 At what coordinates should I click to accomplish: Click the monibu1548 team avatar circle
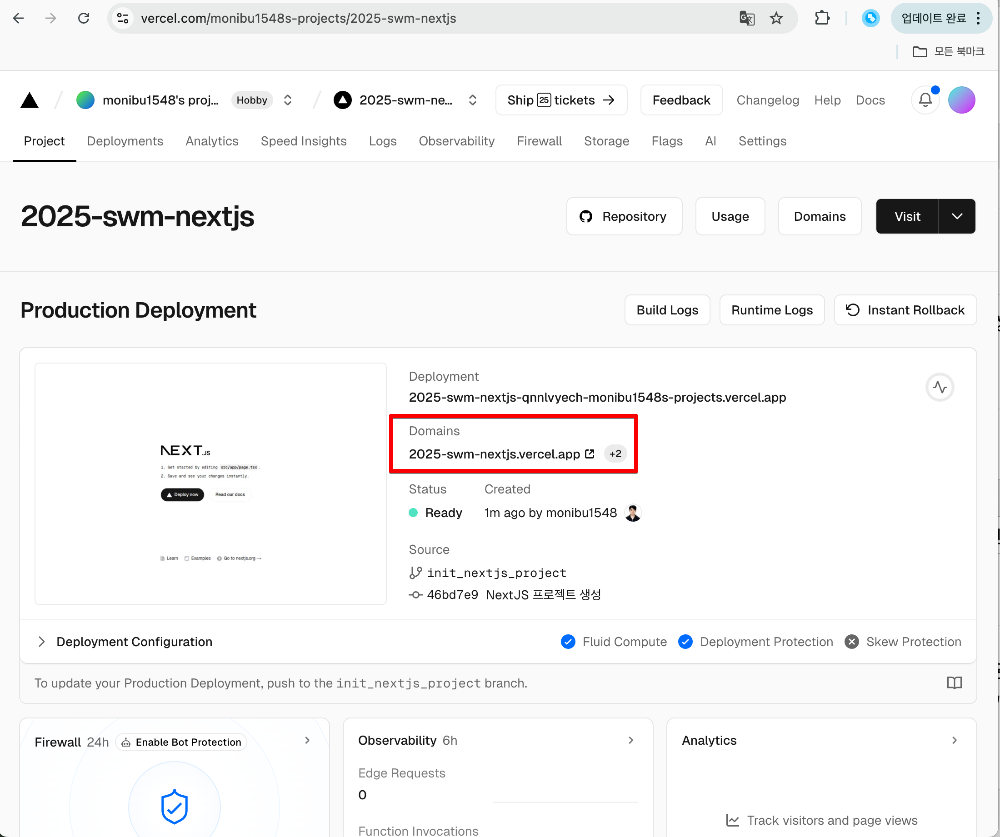(x=85, y=100)
